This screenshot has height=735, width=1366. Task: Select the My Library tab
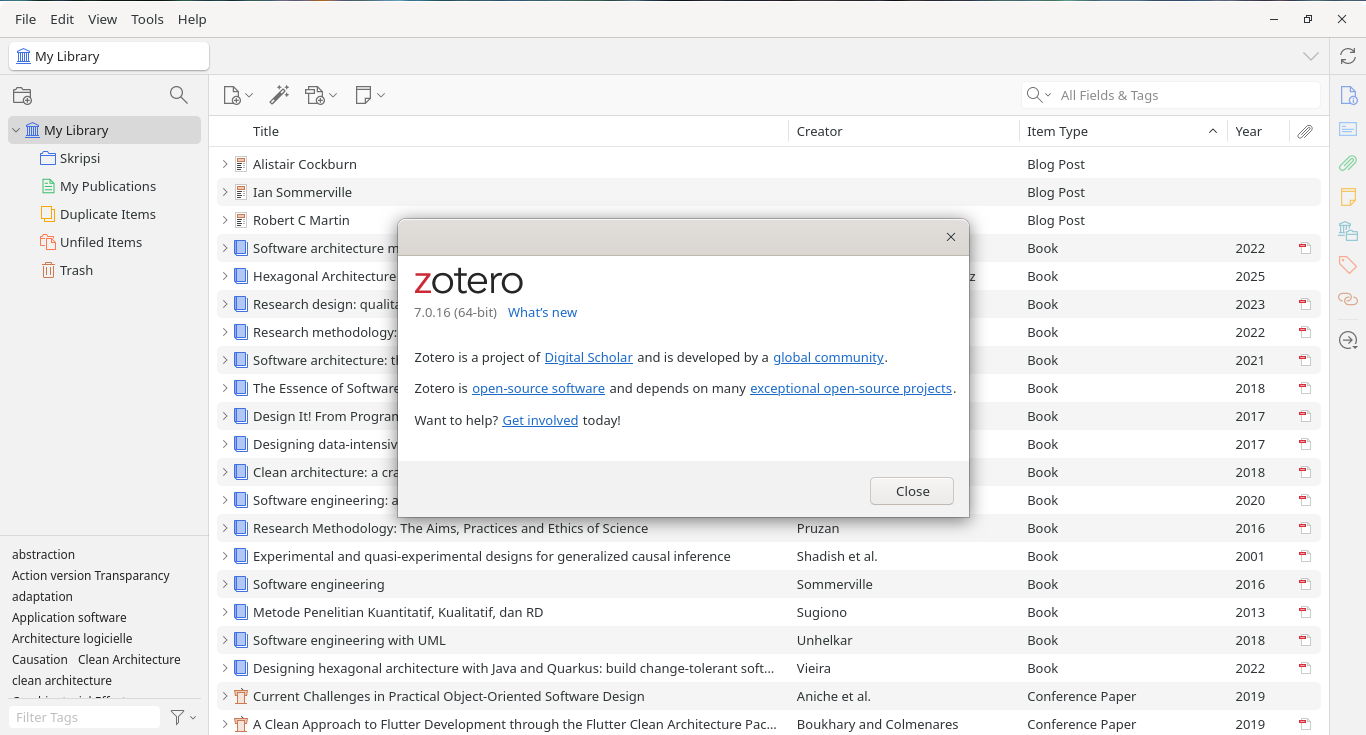click(x=109, y=56)
